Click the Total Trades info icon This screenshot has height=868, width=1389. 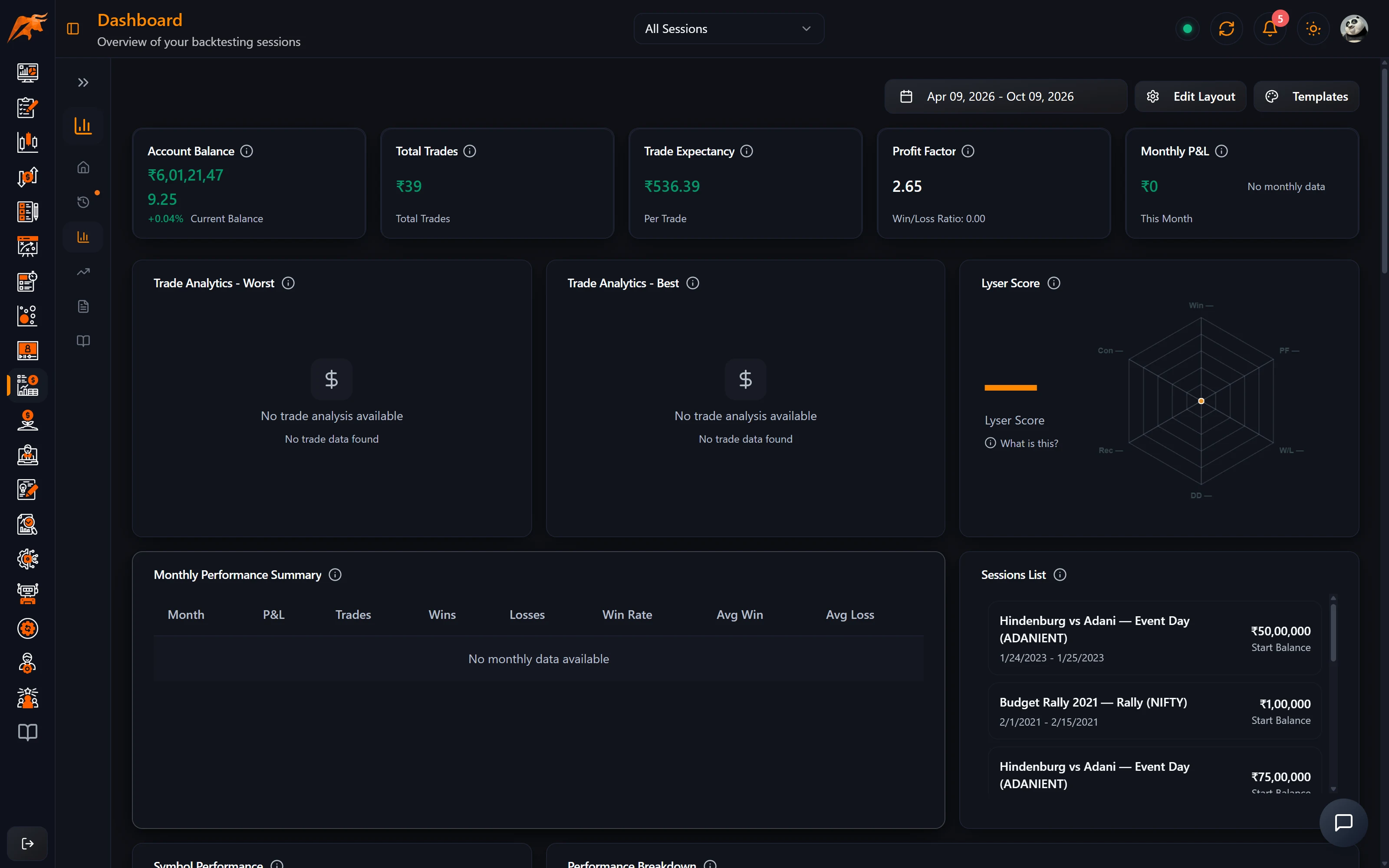[x=470, y=151]
